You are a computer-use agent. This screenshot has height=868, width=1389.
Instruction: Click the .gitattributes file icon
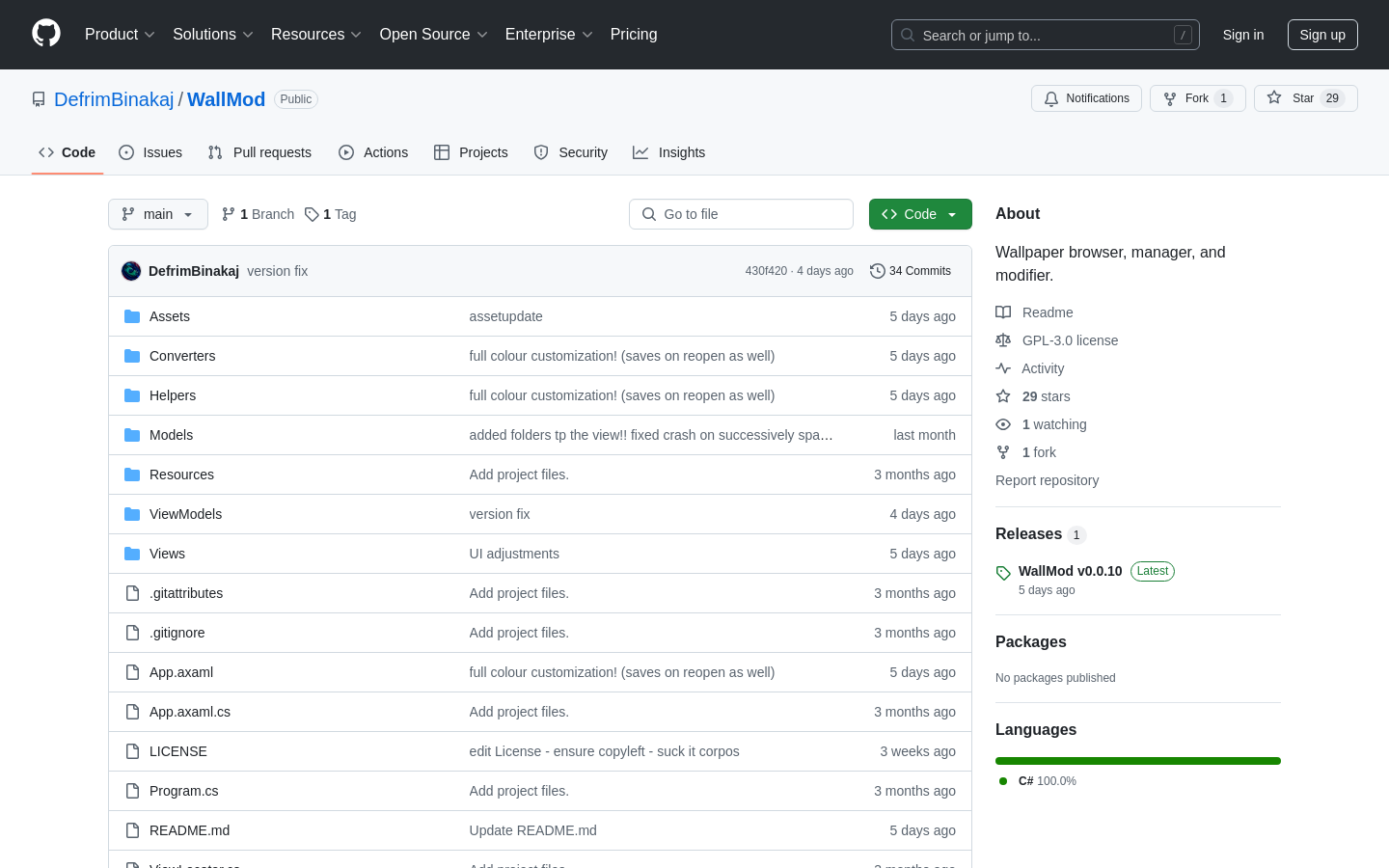(132, 593)
